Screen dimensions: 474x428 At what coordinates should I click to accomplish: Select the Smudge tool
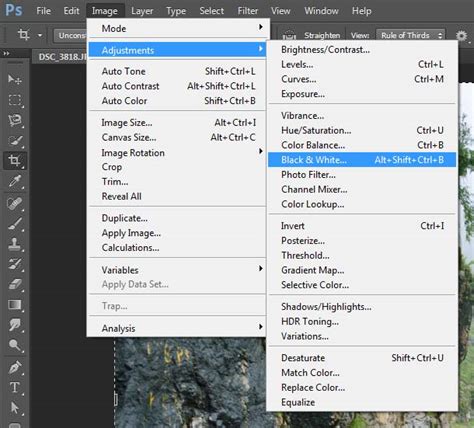click(15, 325)
